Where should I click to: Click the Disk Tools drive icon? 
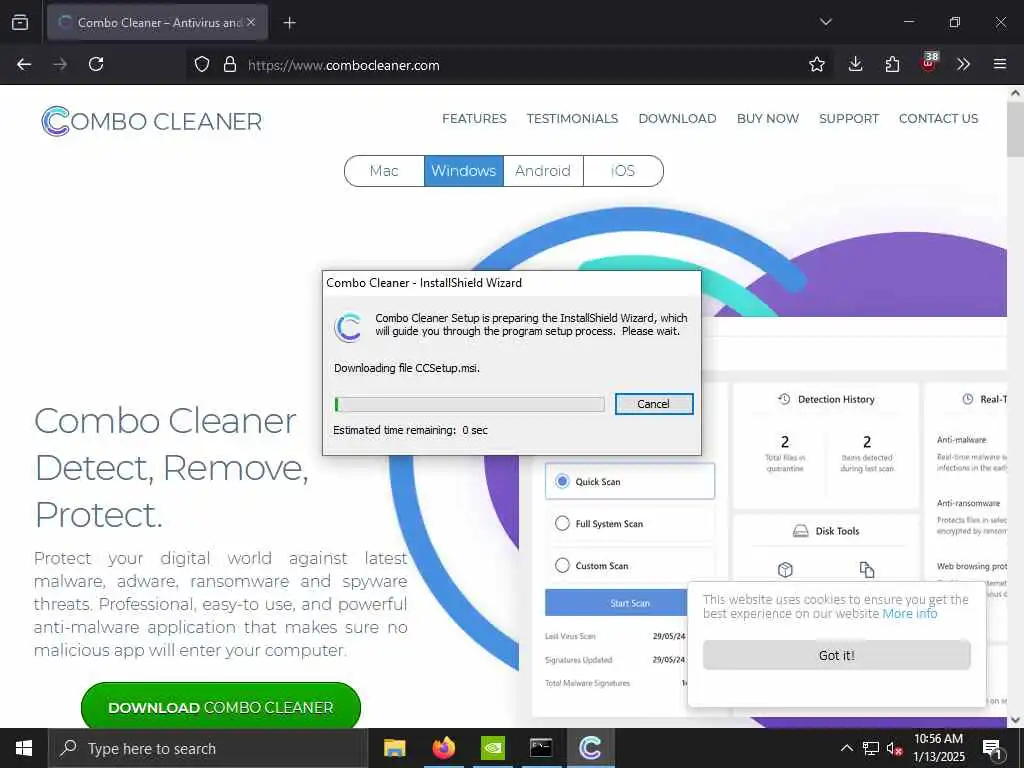pyautogui.click(x=801, y=531)
